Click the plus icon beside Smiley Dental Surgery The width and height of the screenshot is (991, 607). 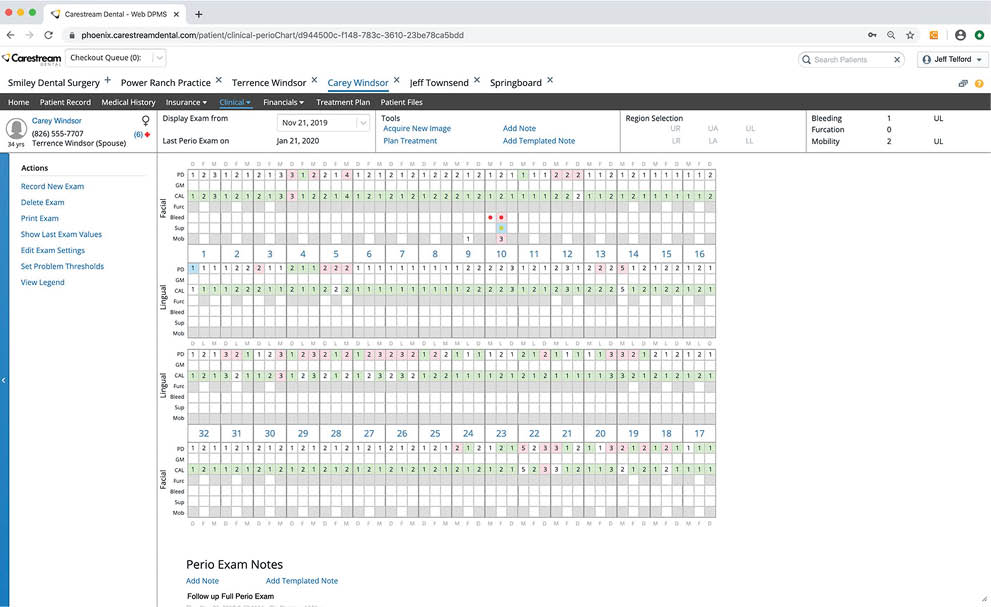(107, 81)
